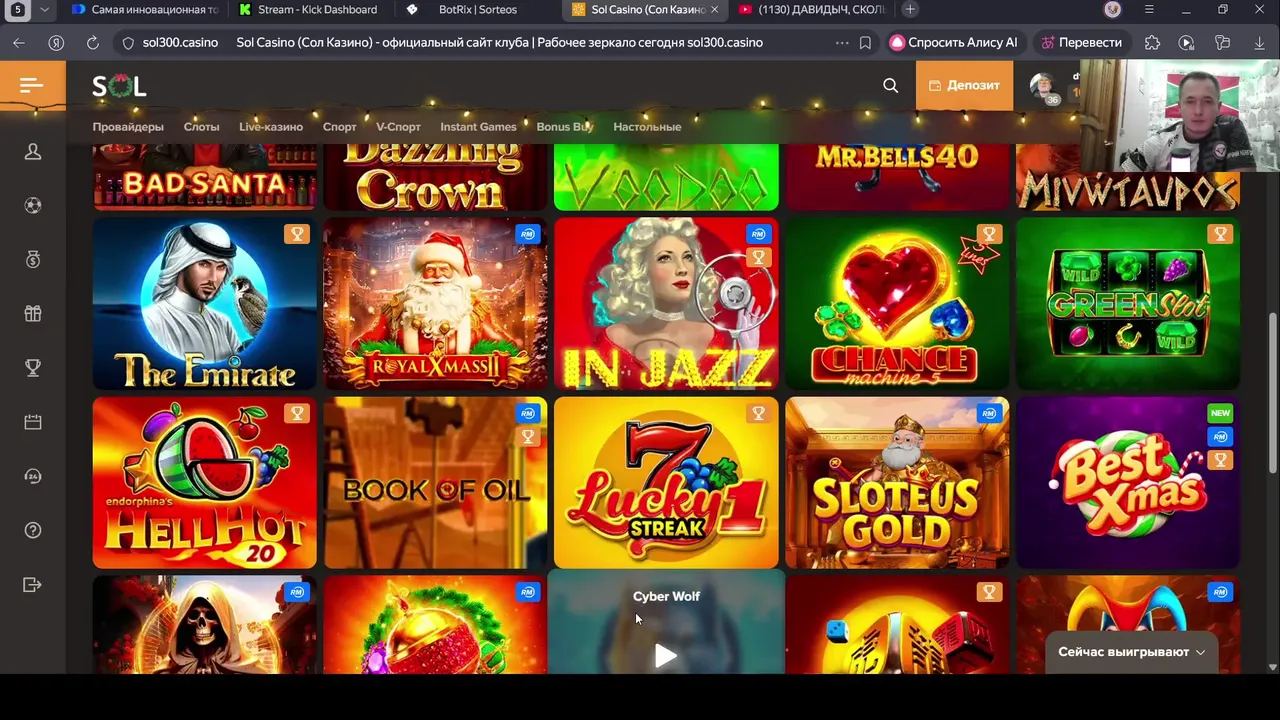Expand the tab list chevron near tab counter
The image size is (1280, 720).
tap(44, 9)
